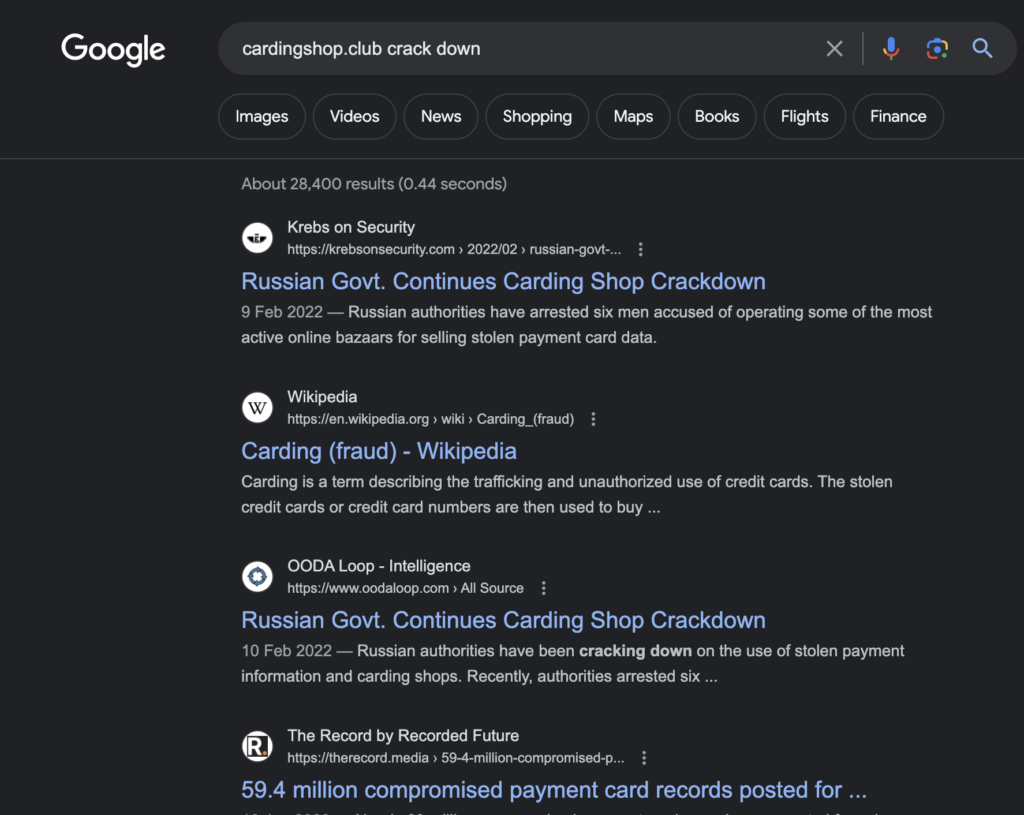Open options menu for Krebs on Security result

641,249
